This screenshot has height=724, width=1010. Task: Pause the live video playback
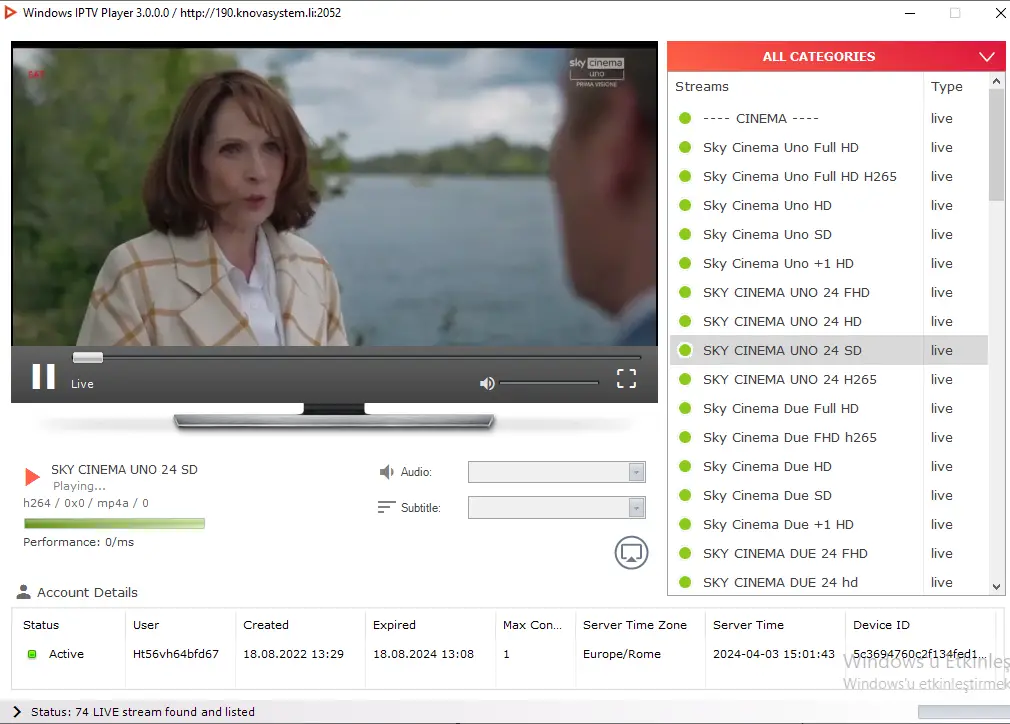point(44,377)
